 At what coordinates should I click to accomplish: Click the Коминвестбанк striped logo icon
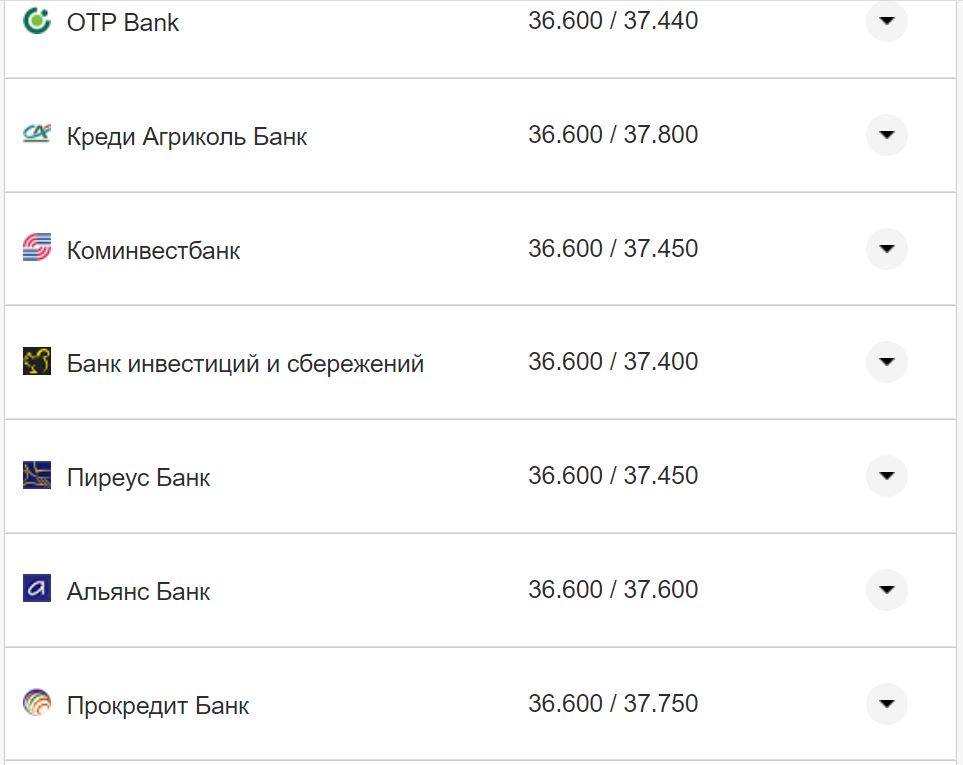click(37, 248)
